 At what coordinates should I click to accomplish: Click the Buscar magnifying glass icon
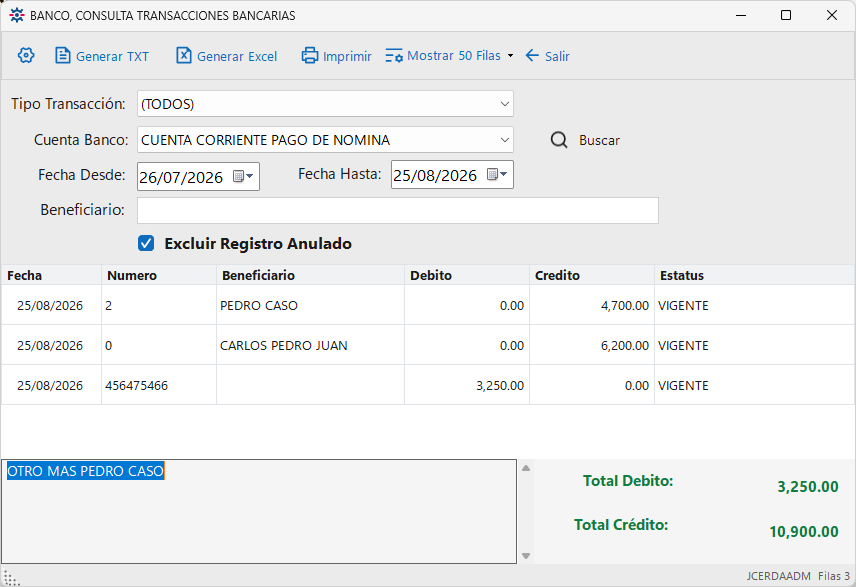558,140
